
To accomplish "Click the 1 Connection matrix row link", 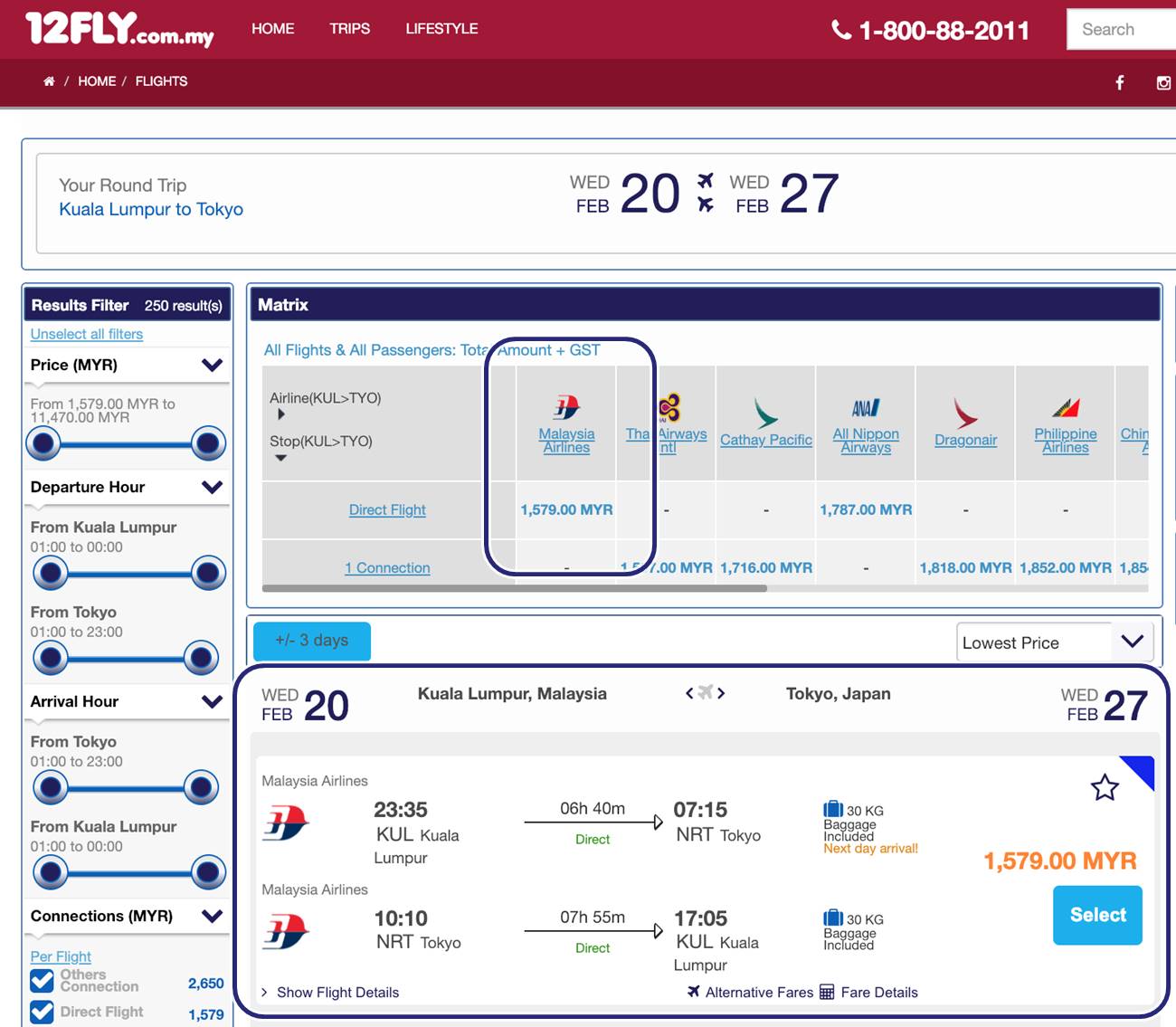I will (x=387, y=568).
